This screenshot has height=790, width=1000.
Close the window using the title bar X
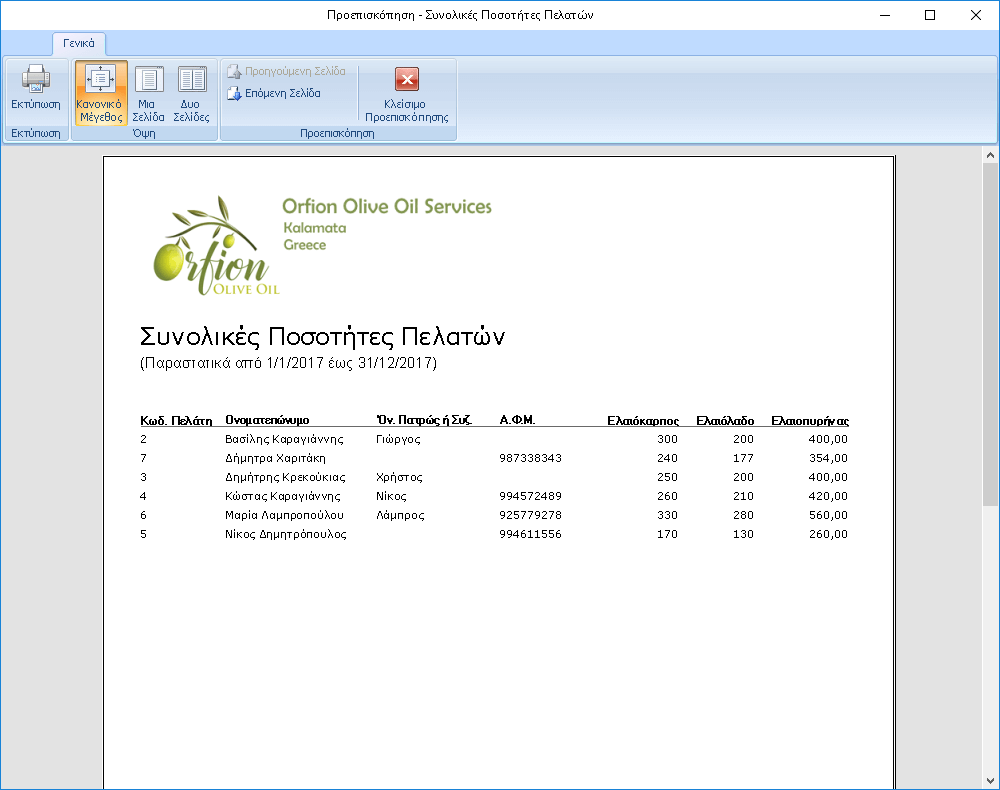[x=976, y=15]
